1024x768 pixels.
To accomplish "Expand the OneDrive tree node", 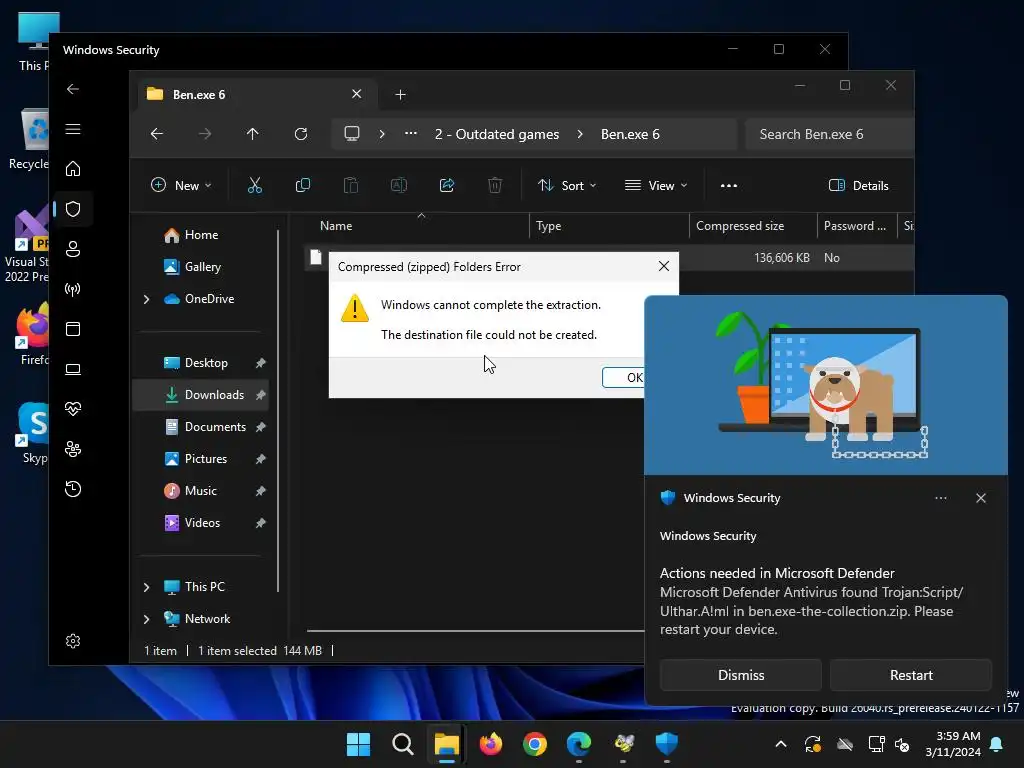I will pyautogui.click(x=146, y=299).
